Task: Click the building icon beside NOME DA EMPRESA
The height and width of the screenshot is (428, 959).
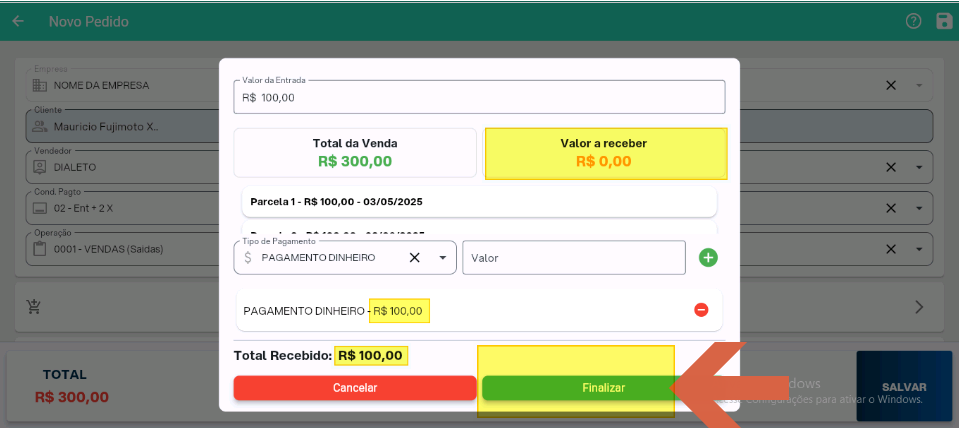Action: pyautogui.click(x=40, y=86)
